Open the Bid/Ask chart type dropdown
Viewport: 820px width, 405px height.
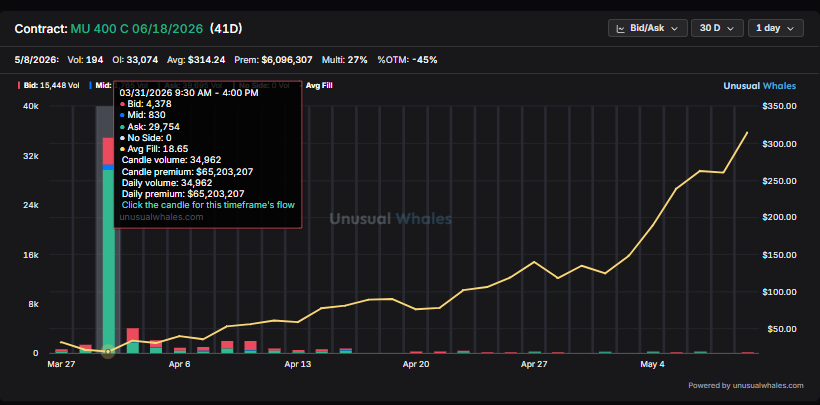pos(647,28)
